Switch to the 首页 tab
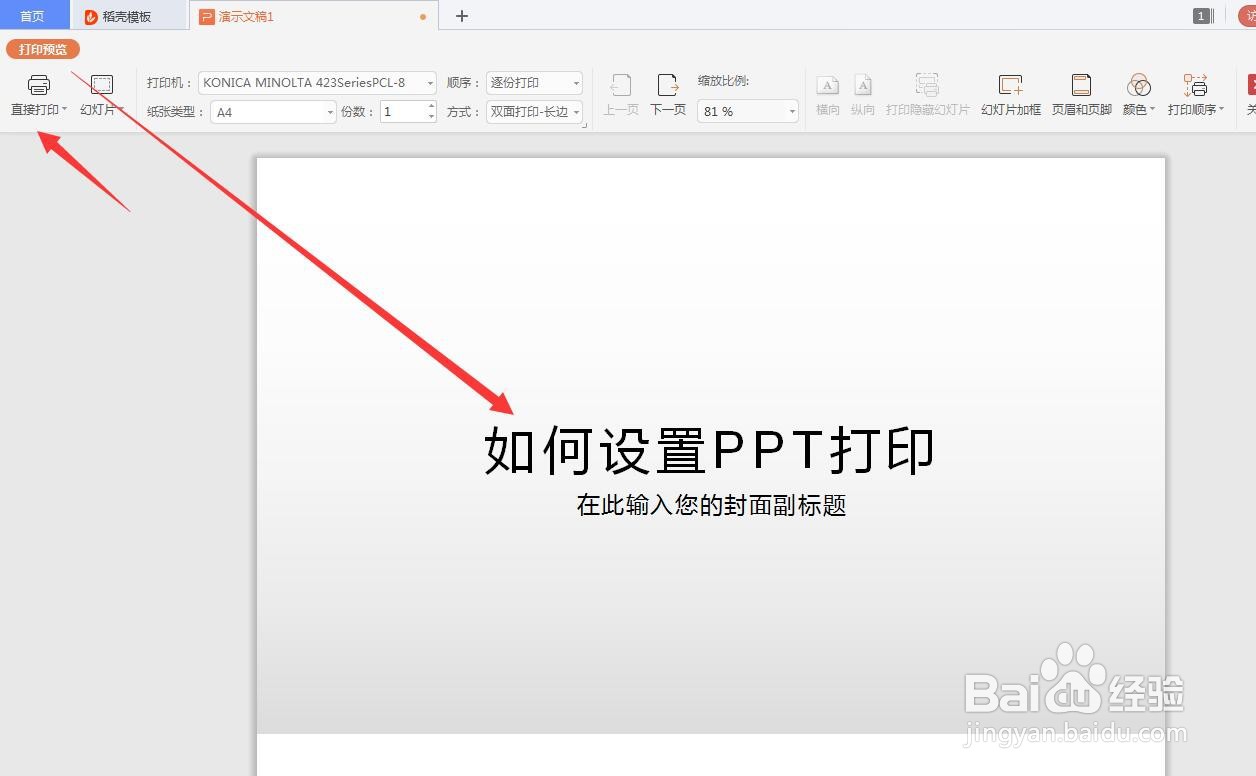 35,16
